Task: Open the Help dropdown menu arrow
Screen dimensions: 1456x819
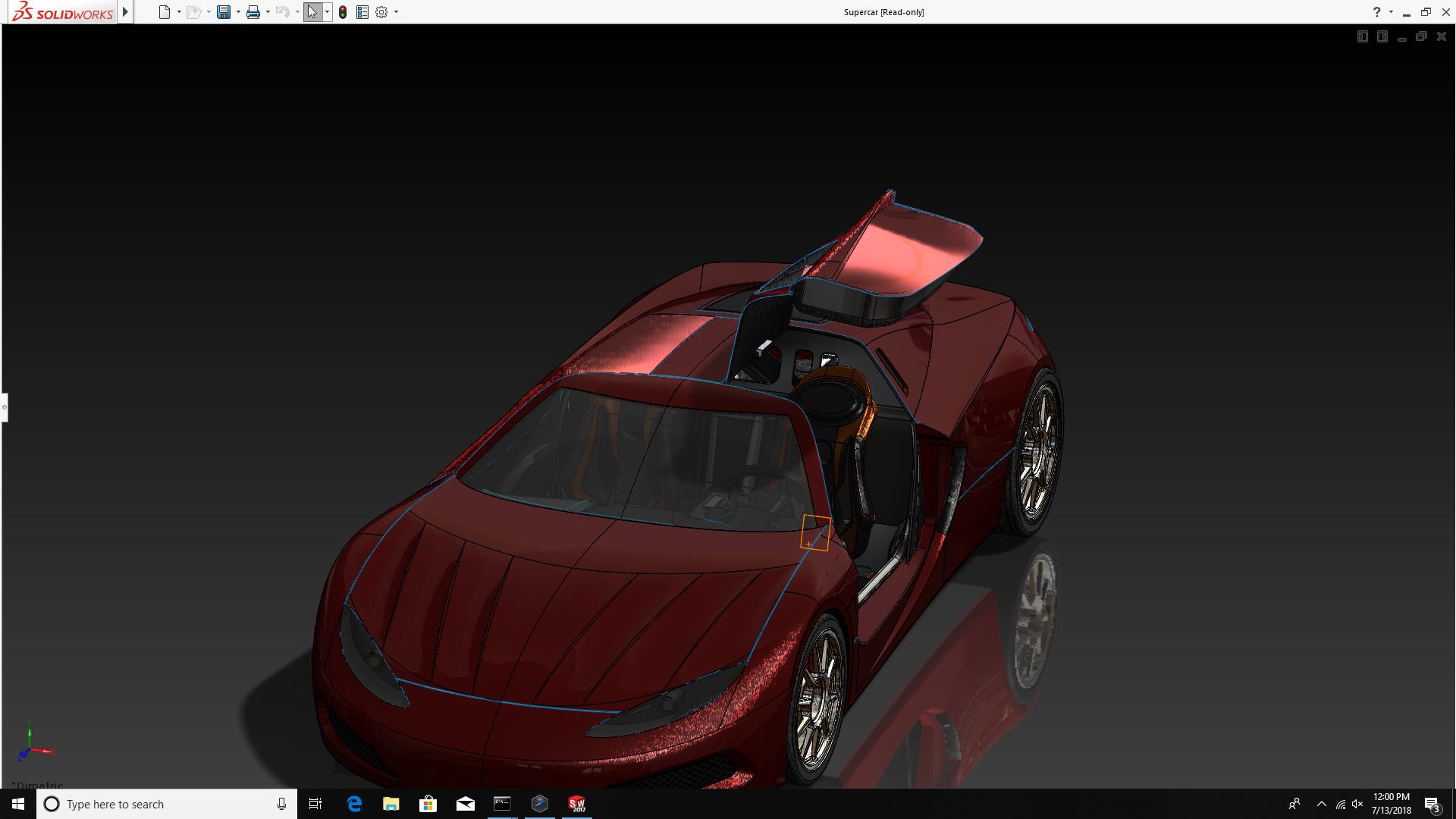Action: click(x=1391, y=12)
